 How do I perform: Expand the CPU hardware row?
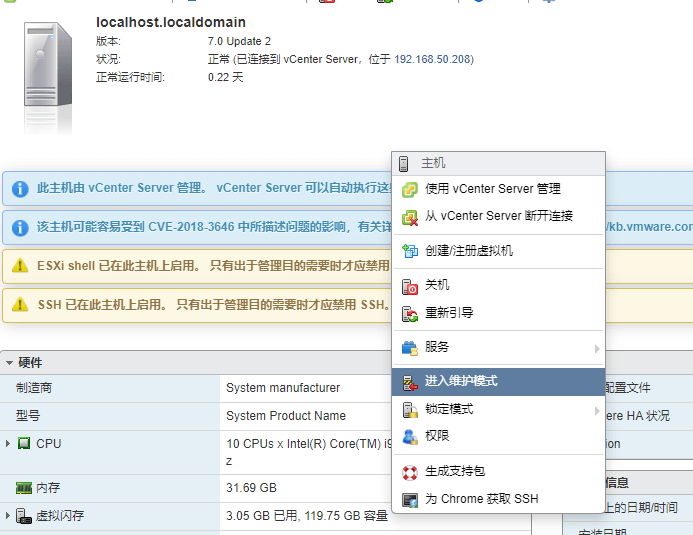click(x=8, y=444)
